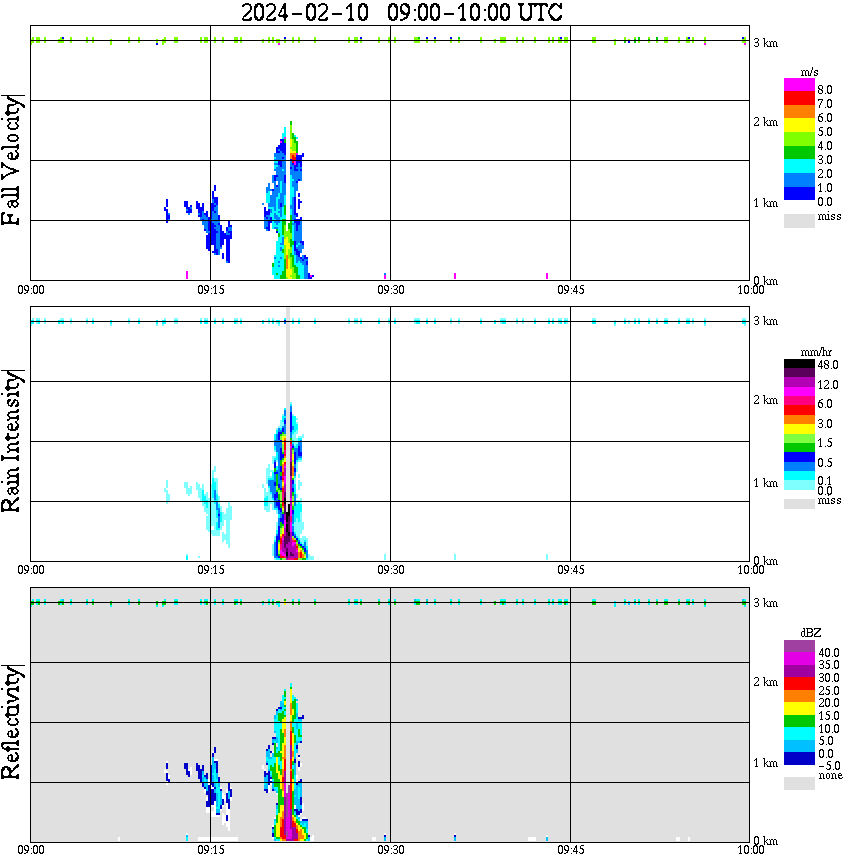Click the "30.0" value in dBZ legend
This screenshot has width=850, height=868.
pyautogui.click(x=829, y=678)
